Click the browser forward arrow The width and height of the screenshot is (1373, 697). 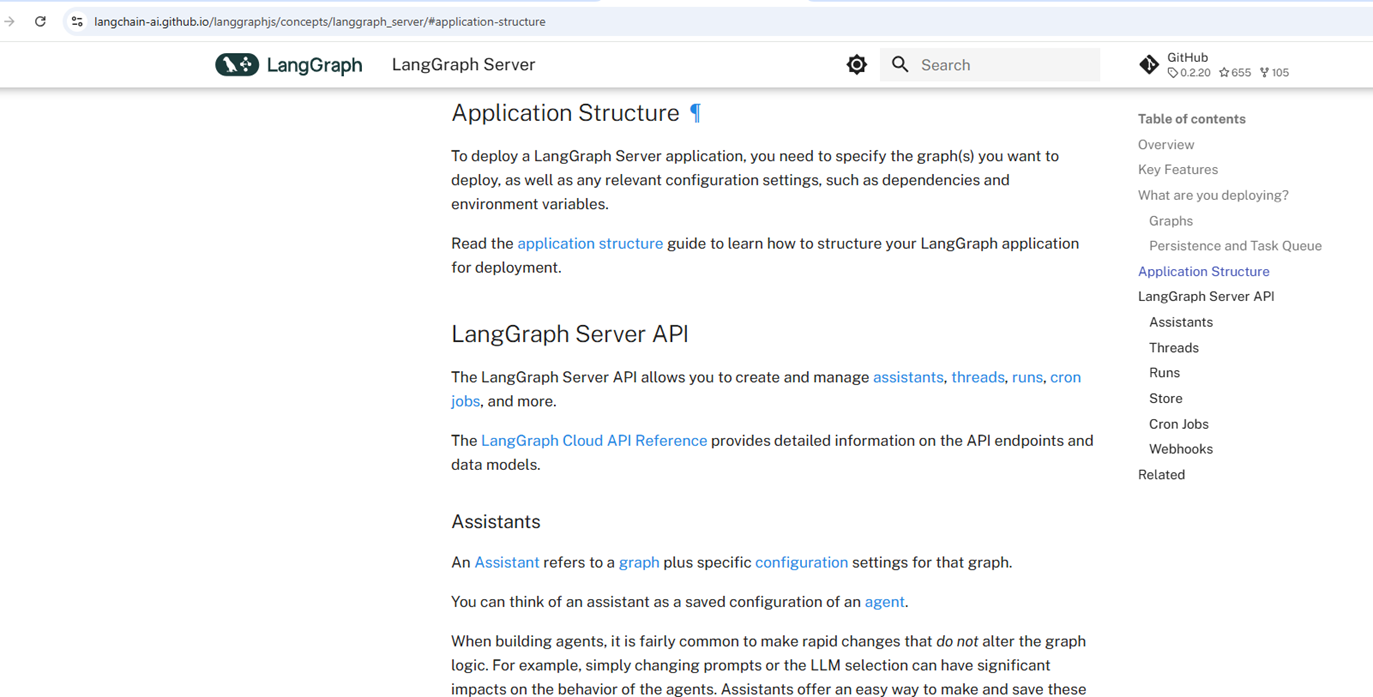pyautogui.click(x=10, y=21)
